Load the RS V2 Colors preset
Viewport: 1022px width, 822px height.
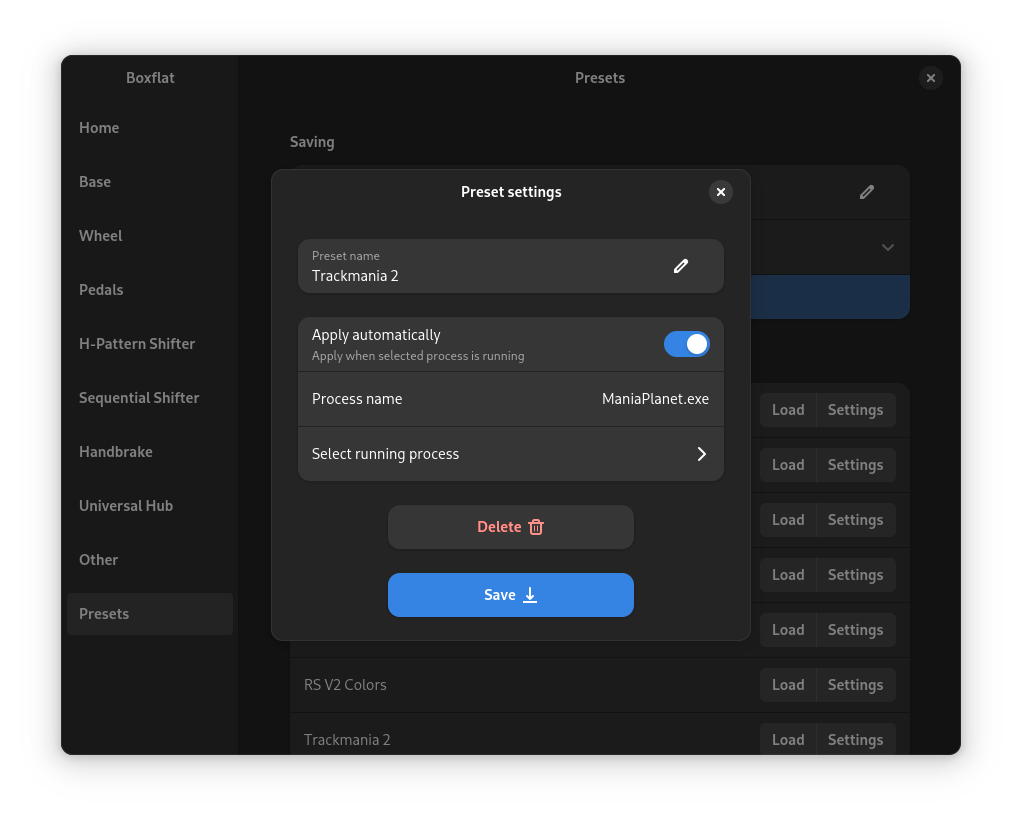[788, 685]
